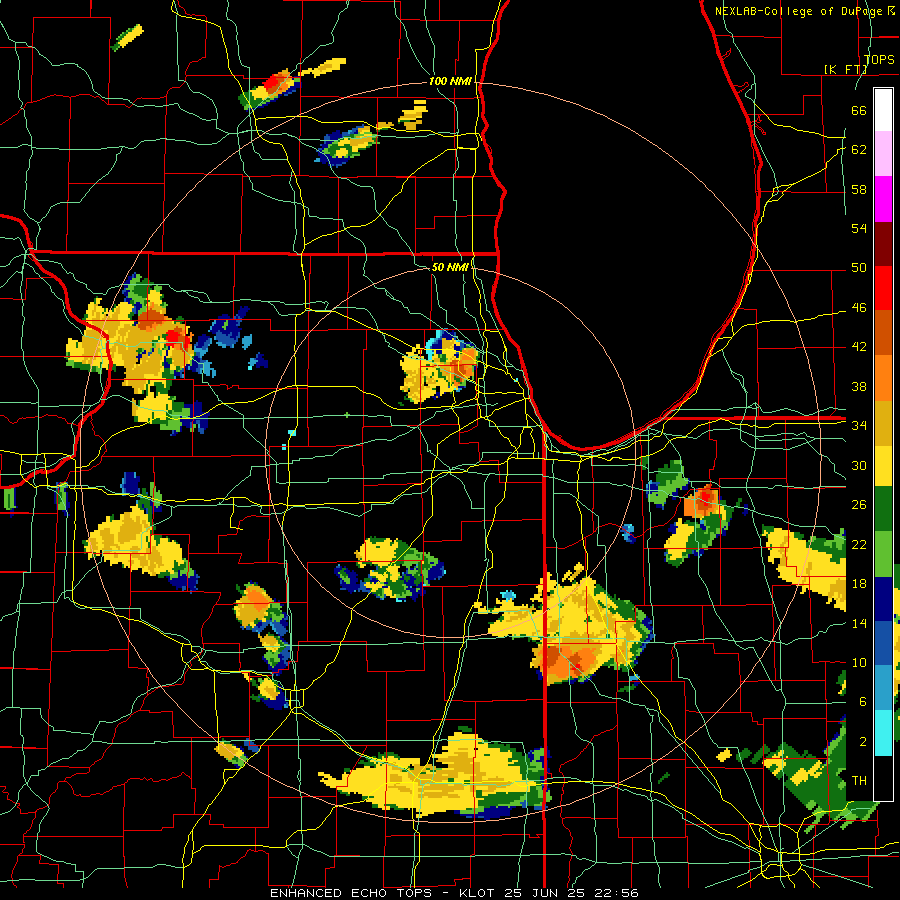This screenshot has height=900, width=900.
Task: Click the white swatch in the tops legend
Action: click(883, 110)
